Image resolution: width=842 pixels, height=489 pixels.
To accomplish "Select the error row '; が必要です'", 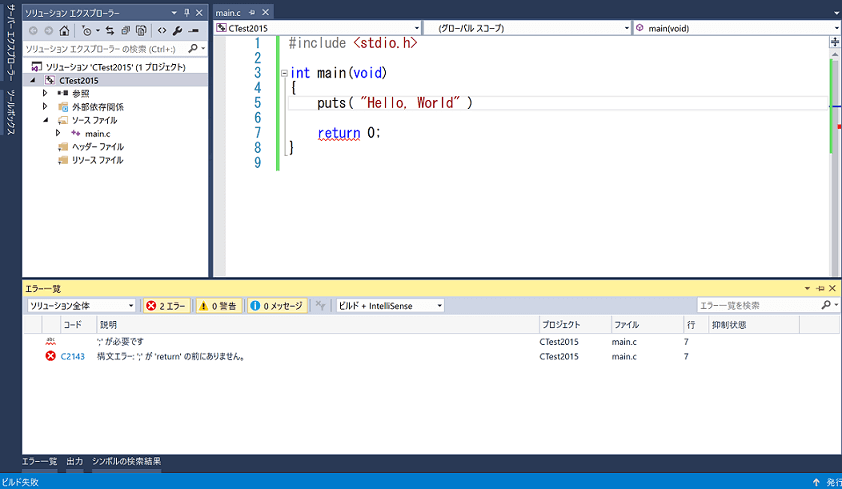I will 431,341.
